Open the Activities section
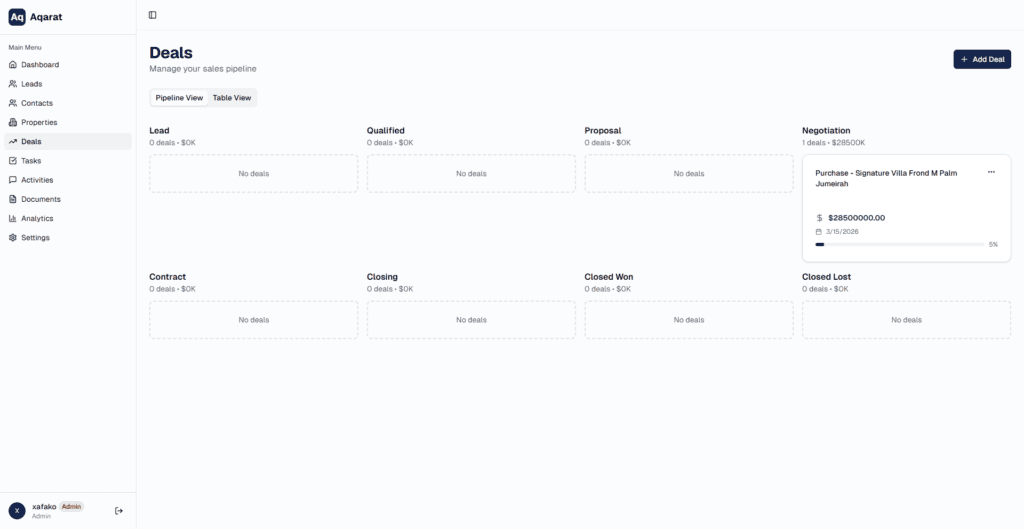1024x529 pixels. (x=37, y=180)
